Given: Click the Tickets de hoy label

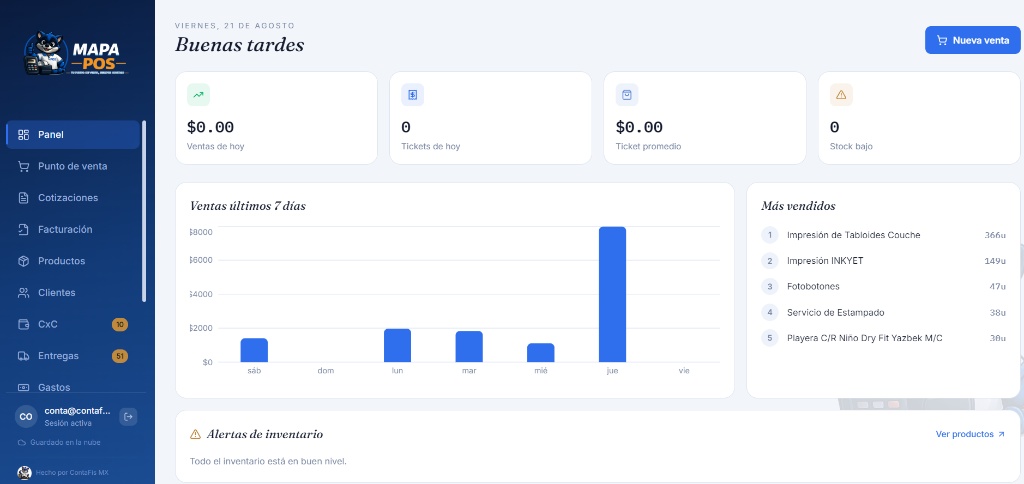Looking at the screenshot, I should point(430,147).
